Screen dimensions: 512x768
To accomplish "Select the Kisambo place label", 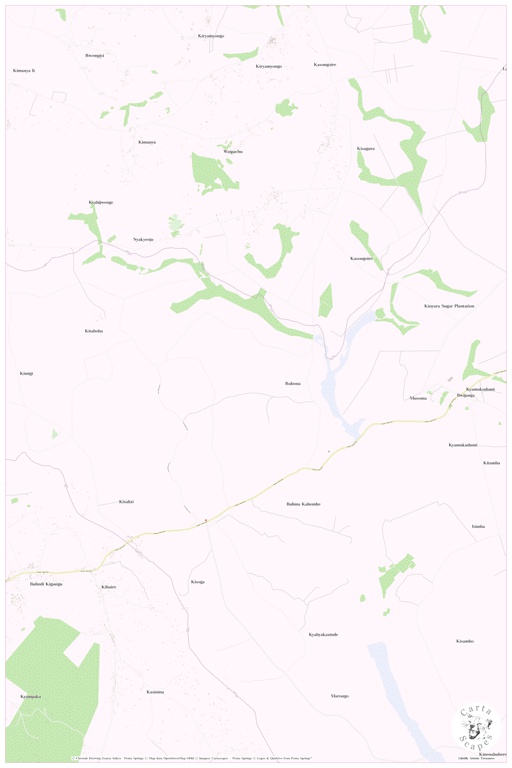I will [x=464, y=641].
